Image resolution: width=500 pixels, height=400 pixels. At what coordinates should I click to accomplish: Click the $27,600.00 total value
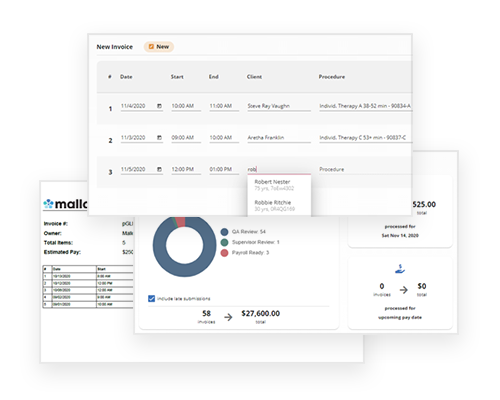pyautogui.click(x=261, y=313)
